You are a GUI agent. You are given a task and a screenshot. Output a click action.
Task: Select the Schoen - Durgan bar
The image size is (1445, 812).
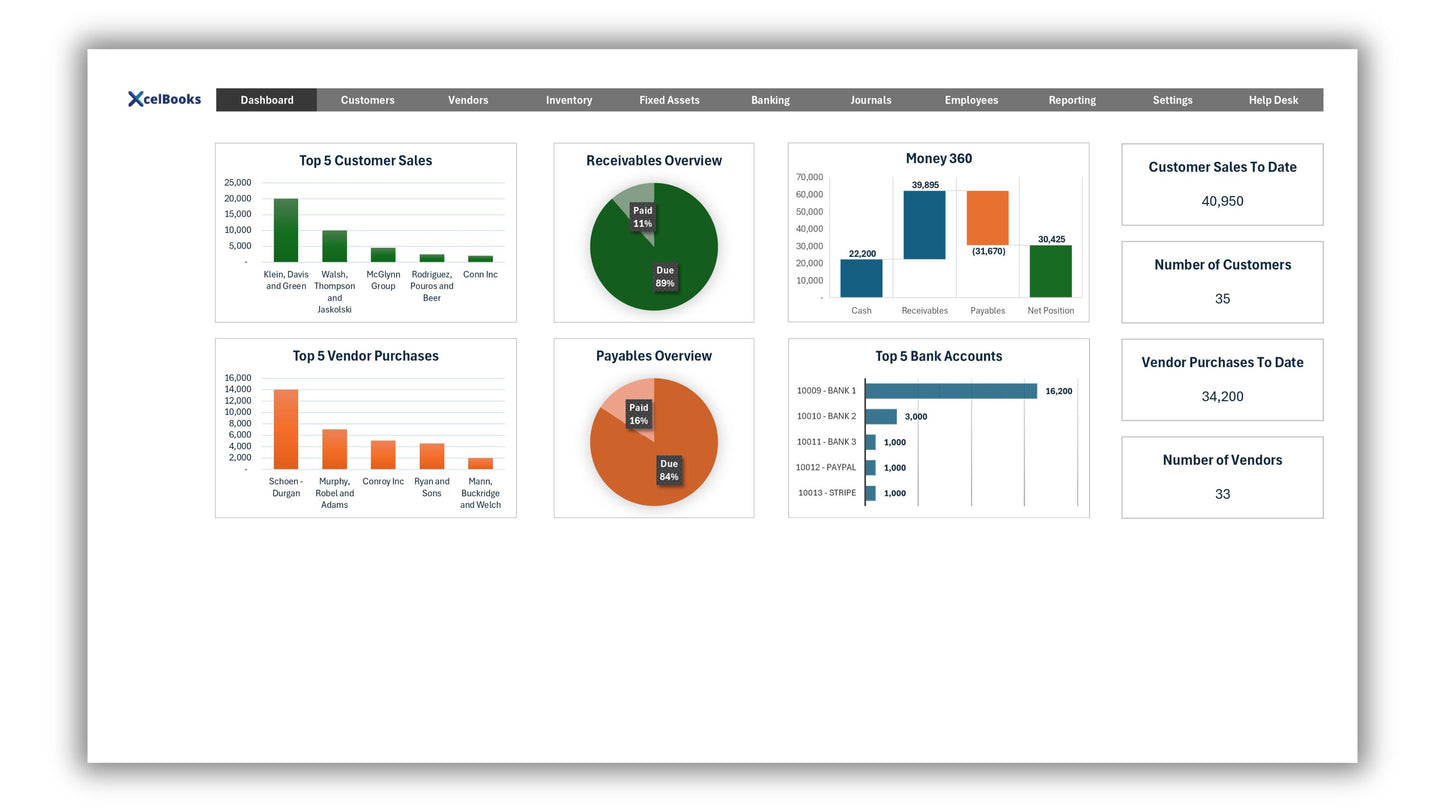286,429
